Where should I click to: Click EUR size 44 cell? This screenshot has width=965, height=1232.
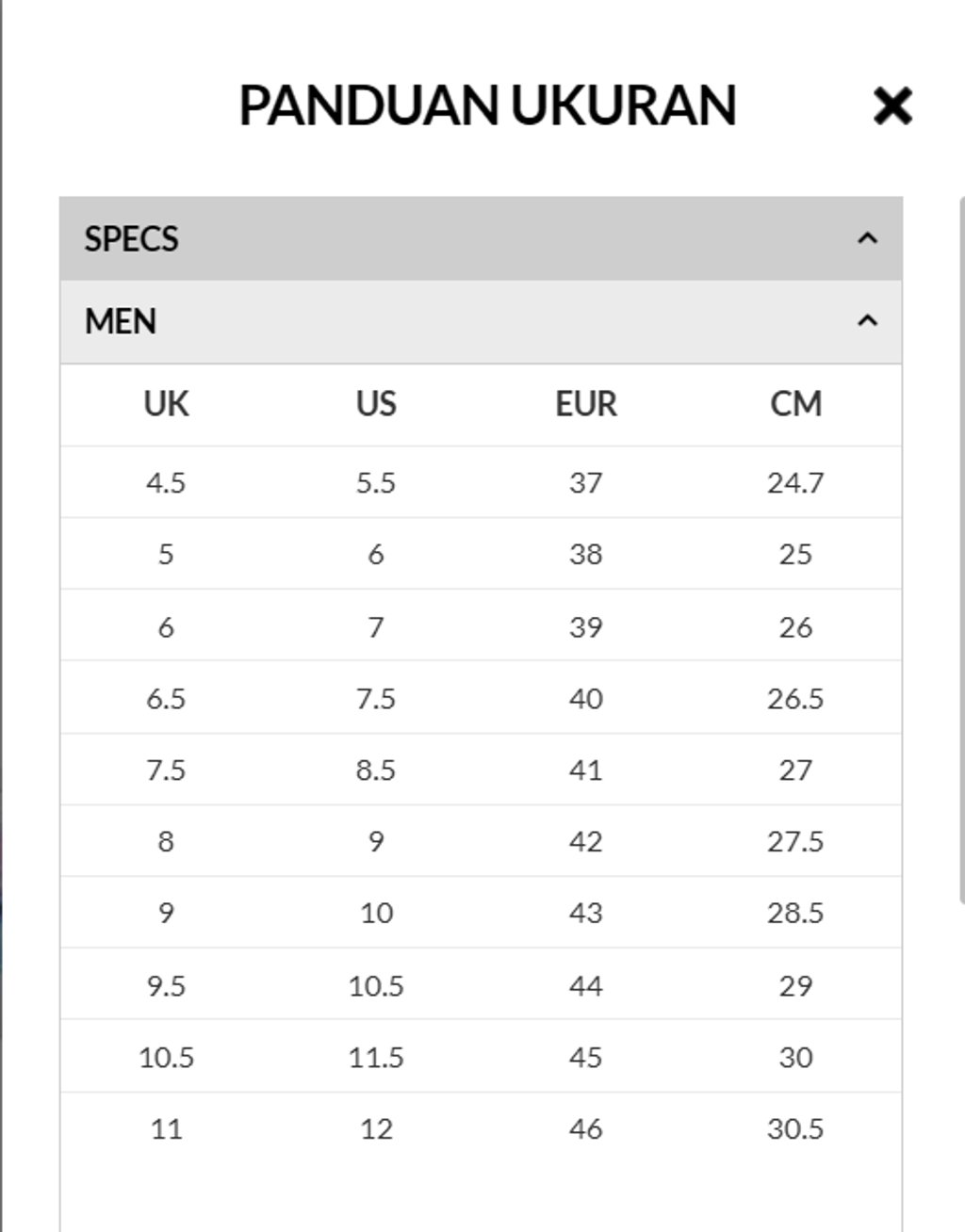point(585,986)
